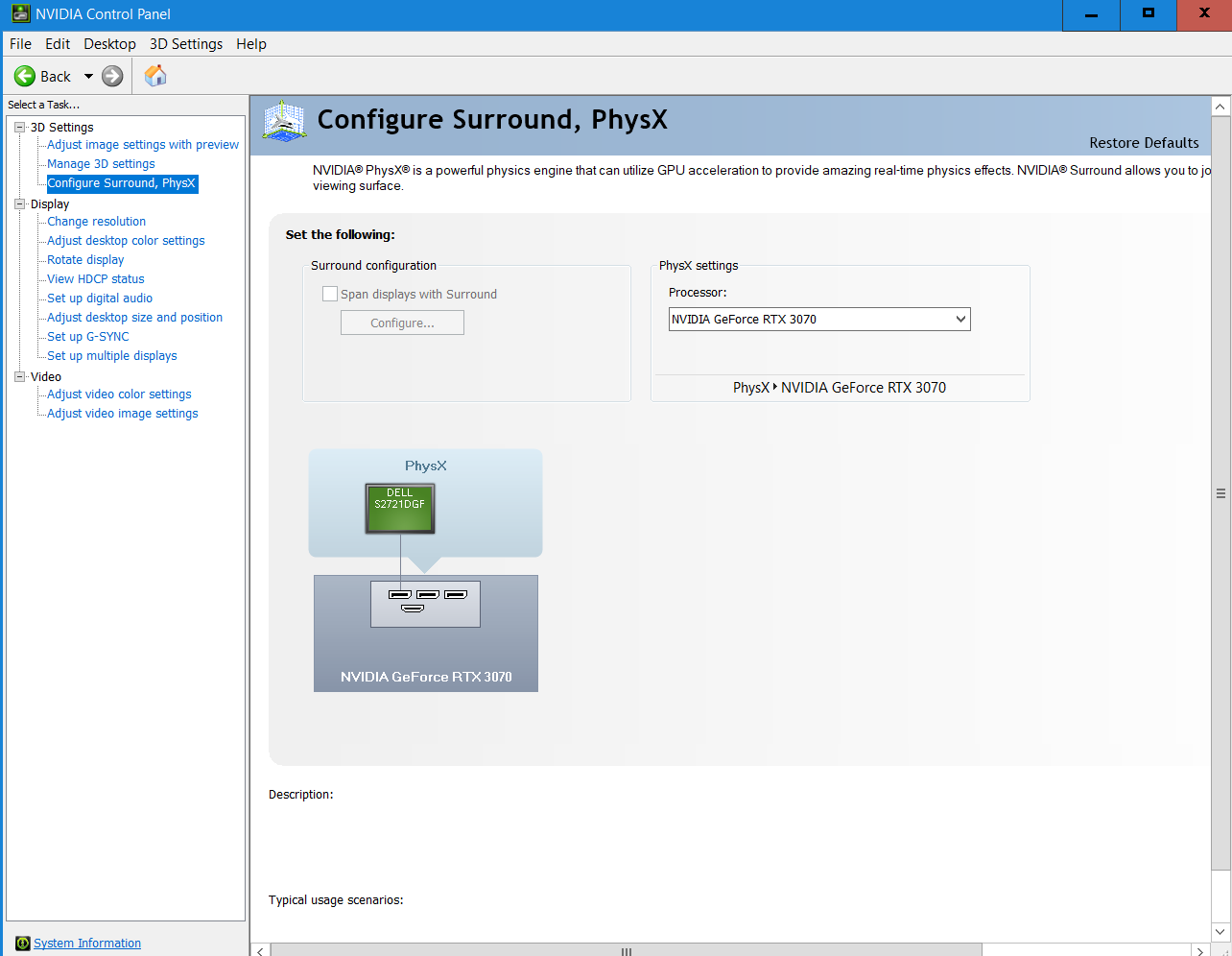This screenshot has width=1232, height=956.
Task: Click the NVIDIA Control Panel title bar icon
Action: 20,14
